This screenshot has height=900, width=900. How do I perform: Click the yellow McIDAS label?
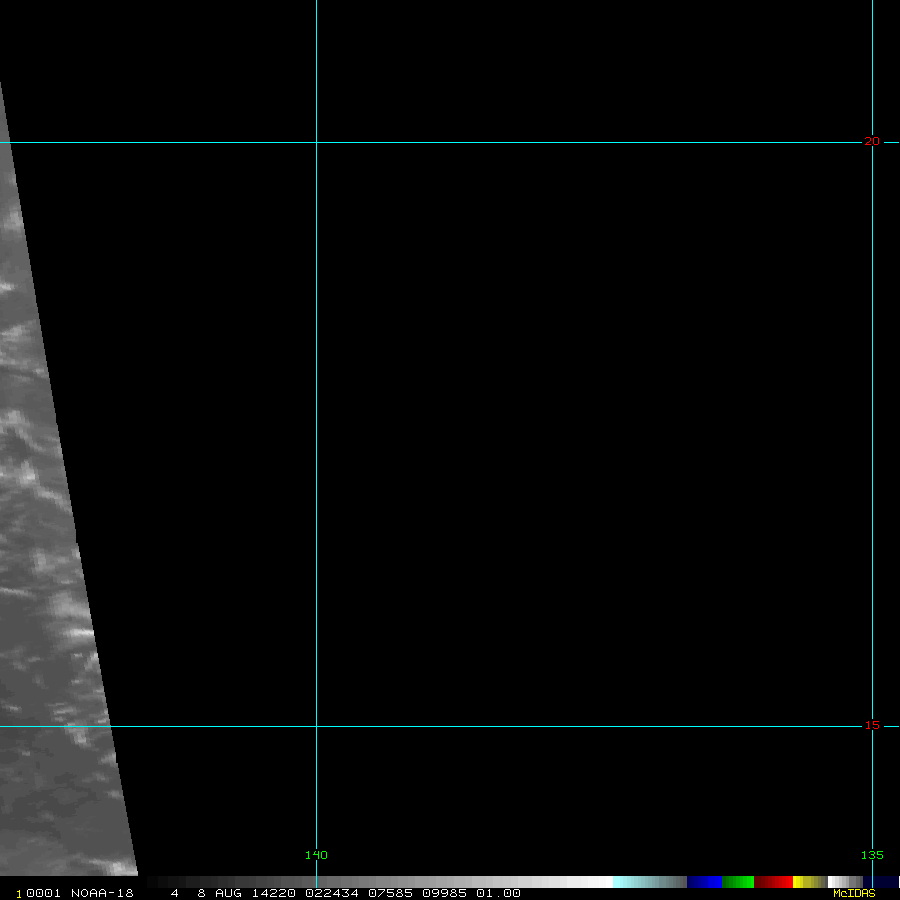[x=854, y=893]
